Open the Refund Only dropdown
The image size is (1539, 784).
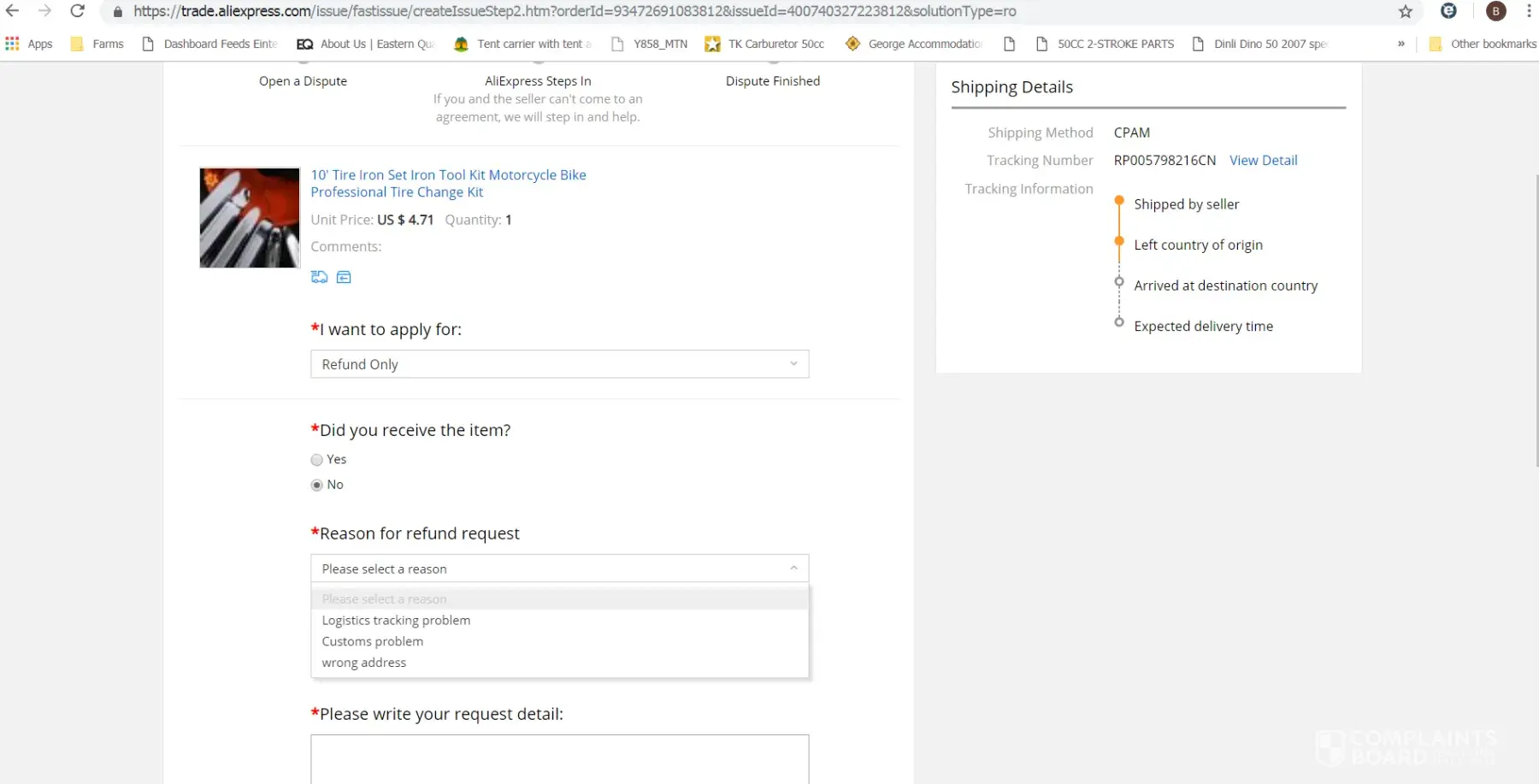click(559, 364)
